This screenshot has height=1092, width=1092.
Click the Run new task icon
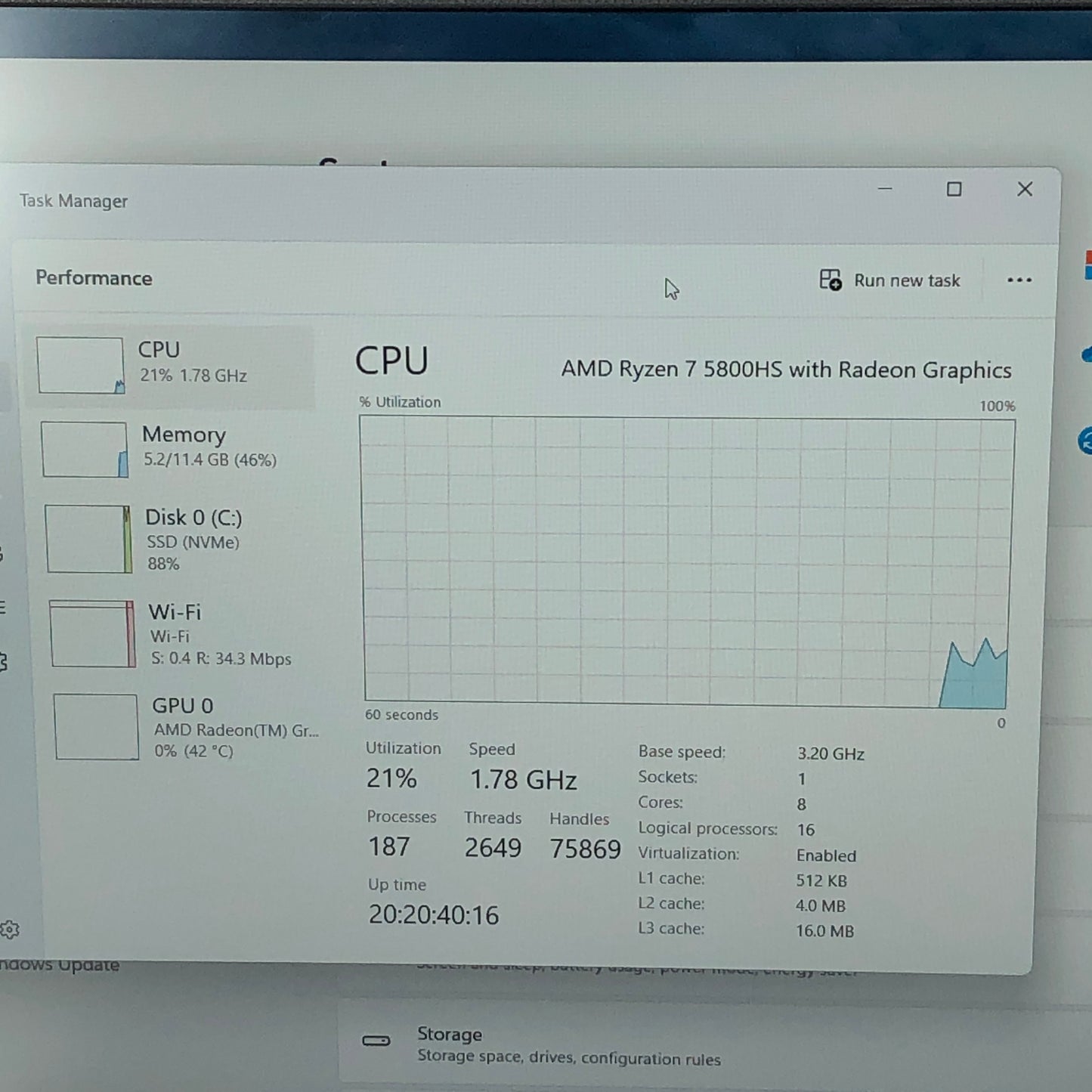[831, 280]
